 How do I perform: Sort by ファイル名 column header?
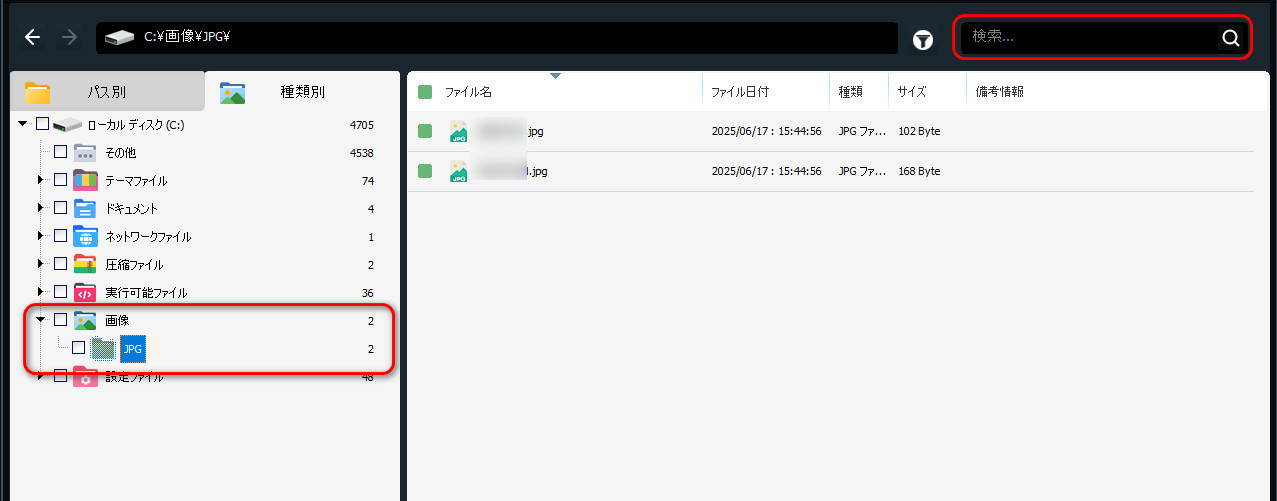(468, 92)
